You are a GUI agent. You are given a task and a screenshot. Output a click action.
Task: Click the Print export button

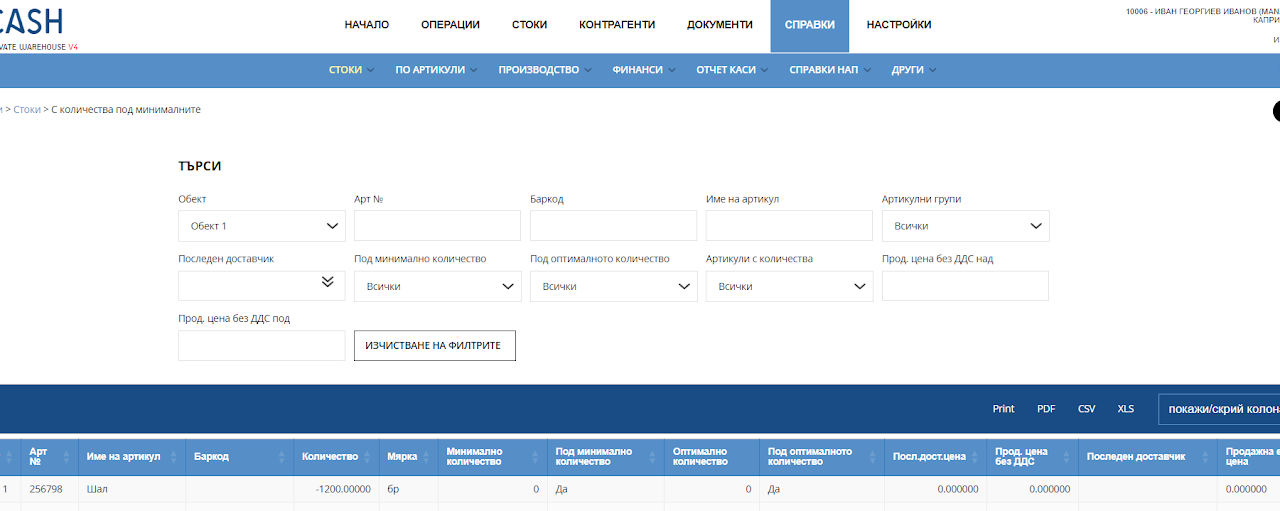pyautogui.click(x=1003, y=409)
